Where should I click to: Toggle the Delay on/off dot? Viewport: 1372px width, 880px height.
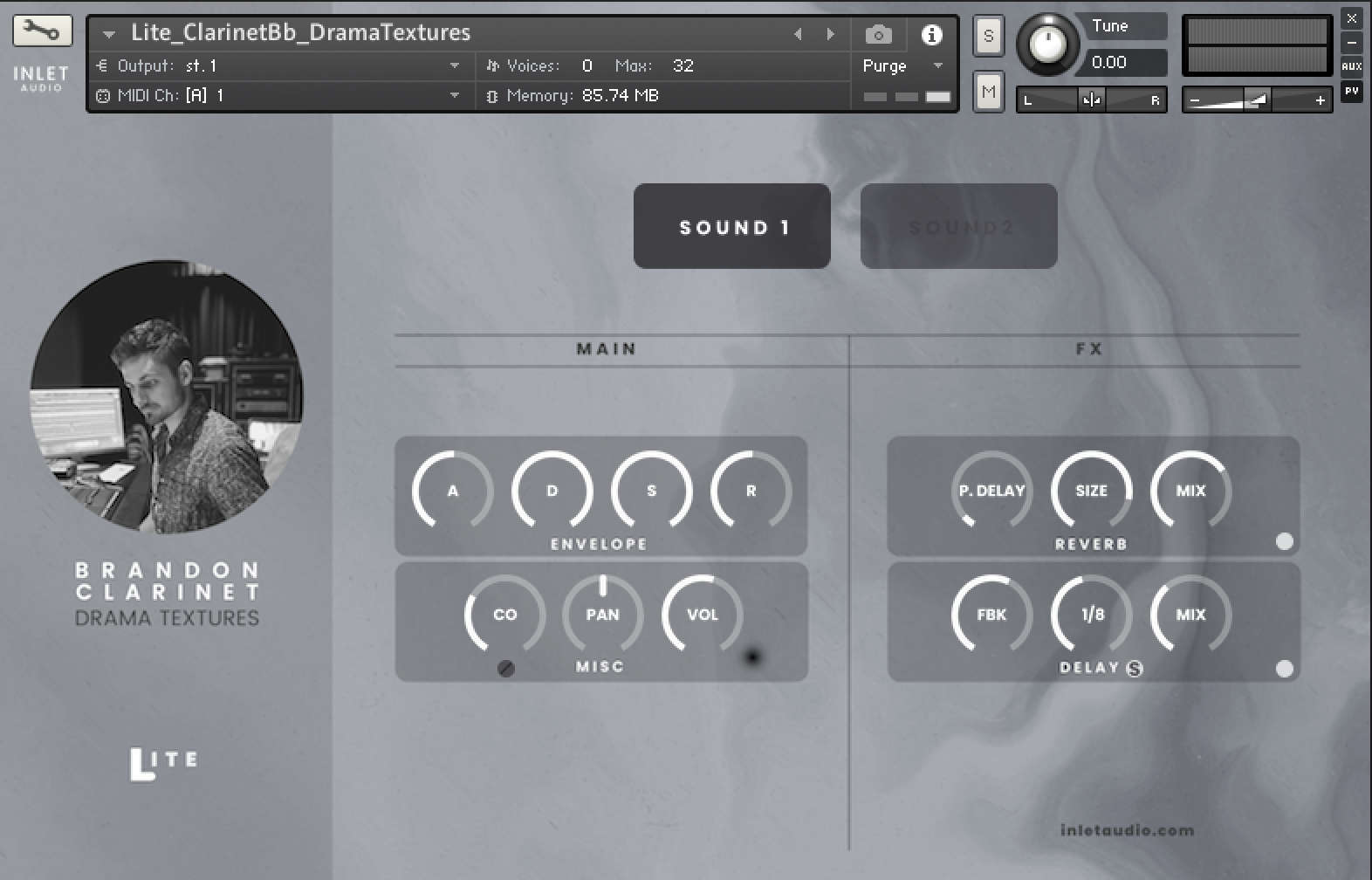pos(1284,669)
